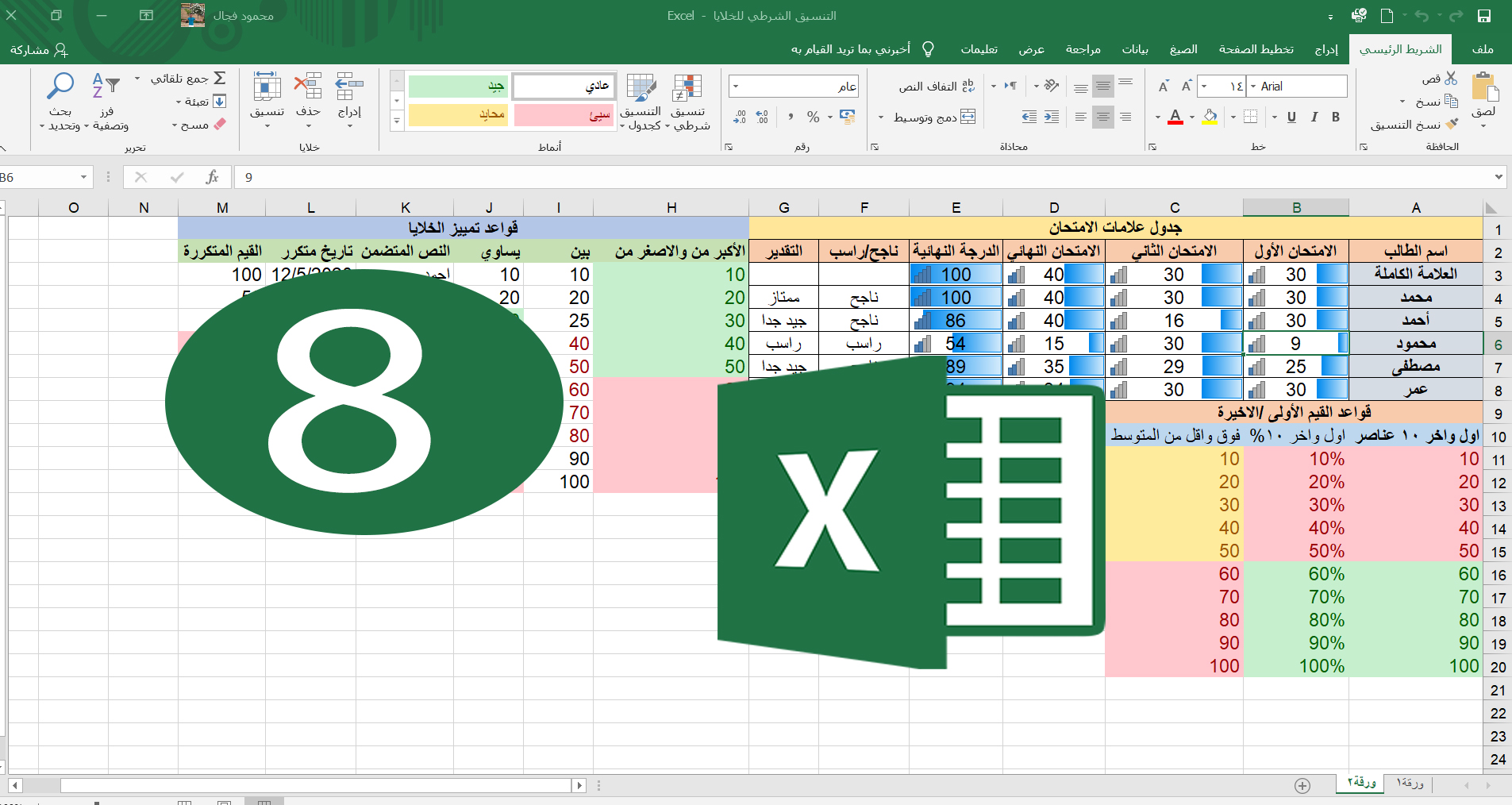Open the Data (بيانات) ribbon tab
The height and width of the screenshot is (805, 1512).
1135,49
